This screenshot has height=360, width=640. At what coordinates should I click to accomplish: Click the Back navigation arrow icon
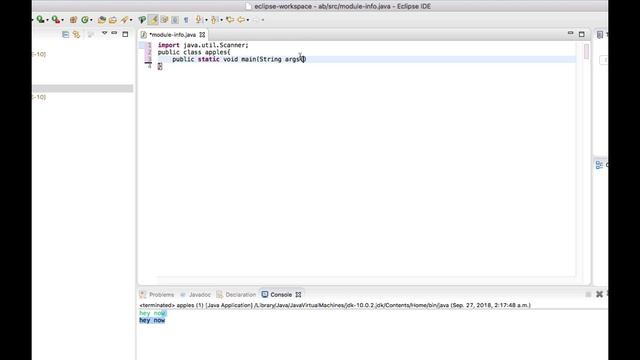[241, 20]
